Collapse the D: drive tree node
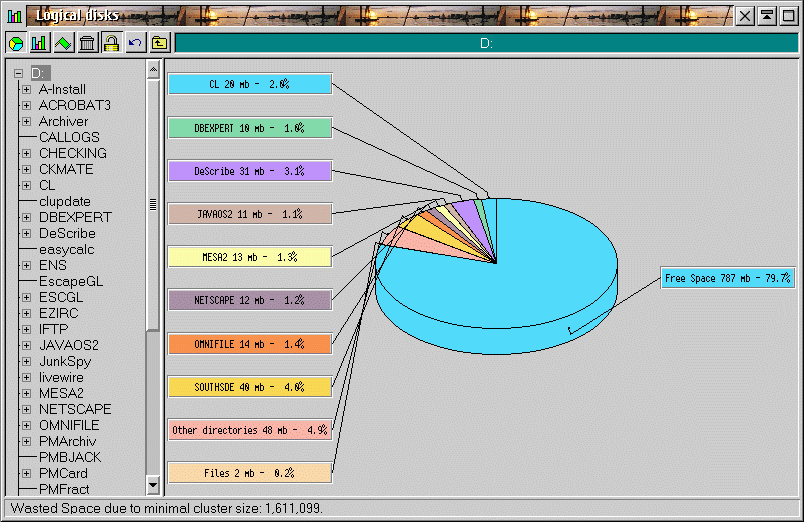 18,73
